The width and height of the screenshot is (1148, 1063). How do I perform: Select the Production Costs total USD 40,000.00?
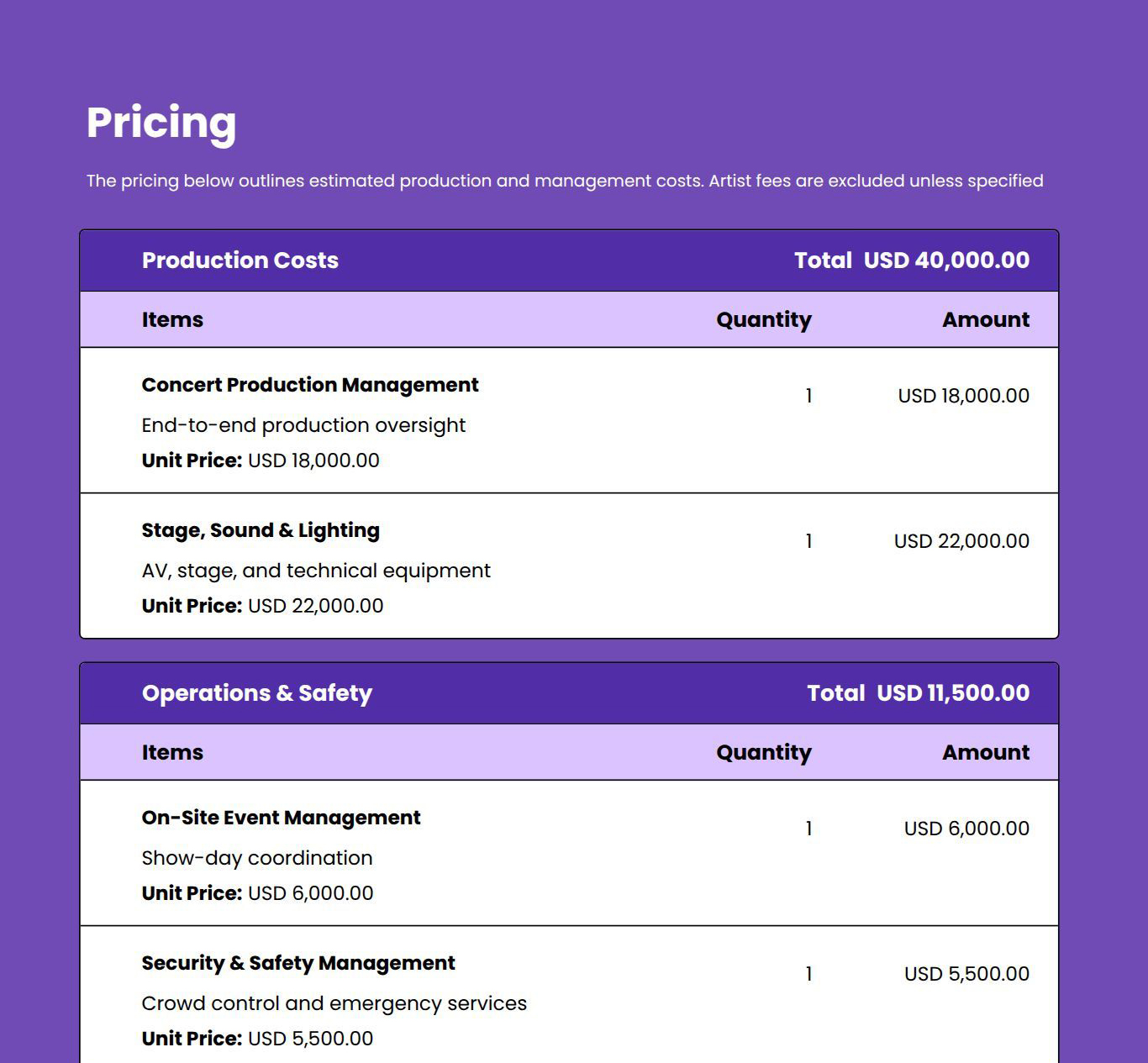(x=912, y=260)
